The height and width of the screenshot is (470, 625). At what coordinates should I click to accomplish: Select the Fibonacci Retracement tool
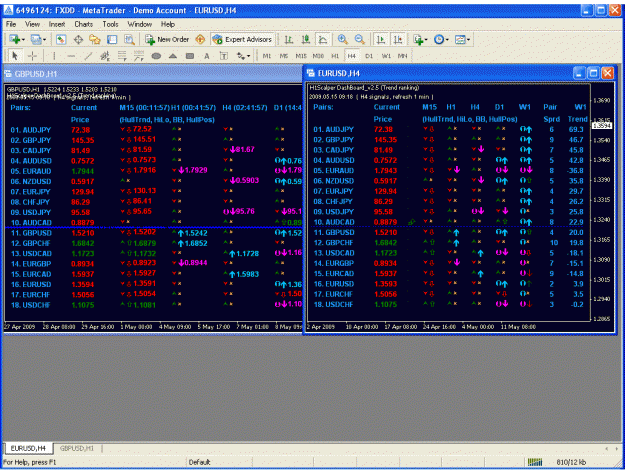[122, 56]
